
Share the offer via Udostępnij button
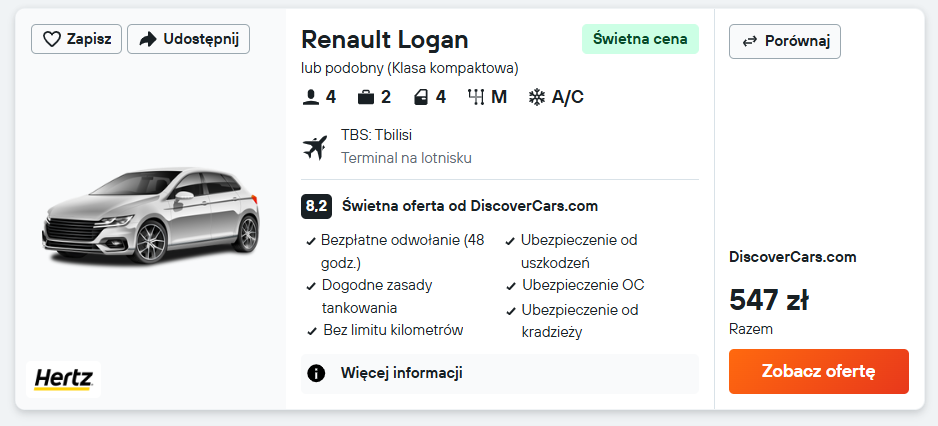click(x=188, y=39)
